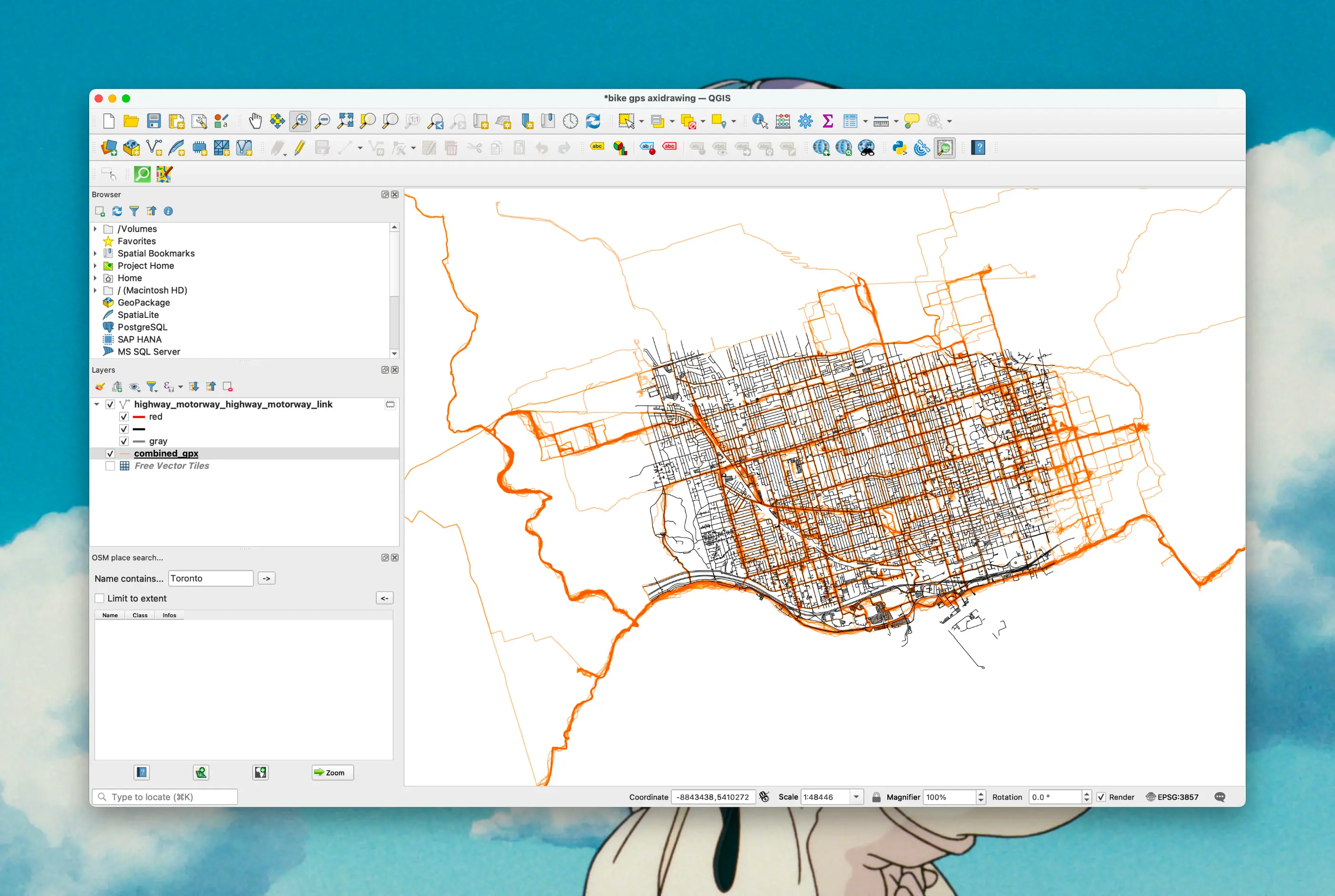Click the Refresh map icon
Image resolution: width=1335 pixels, height=896 pixels.
pos(593,121)
